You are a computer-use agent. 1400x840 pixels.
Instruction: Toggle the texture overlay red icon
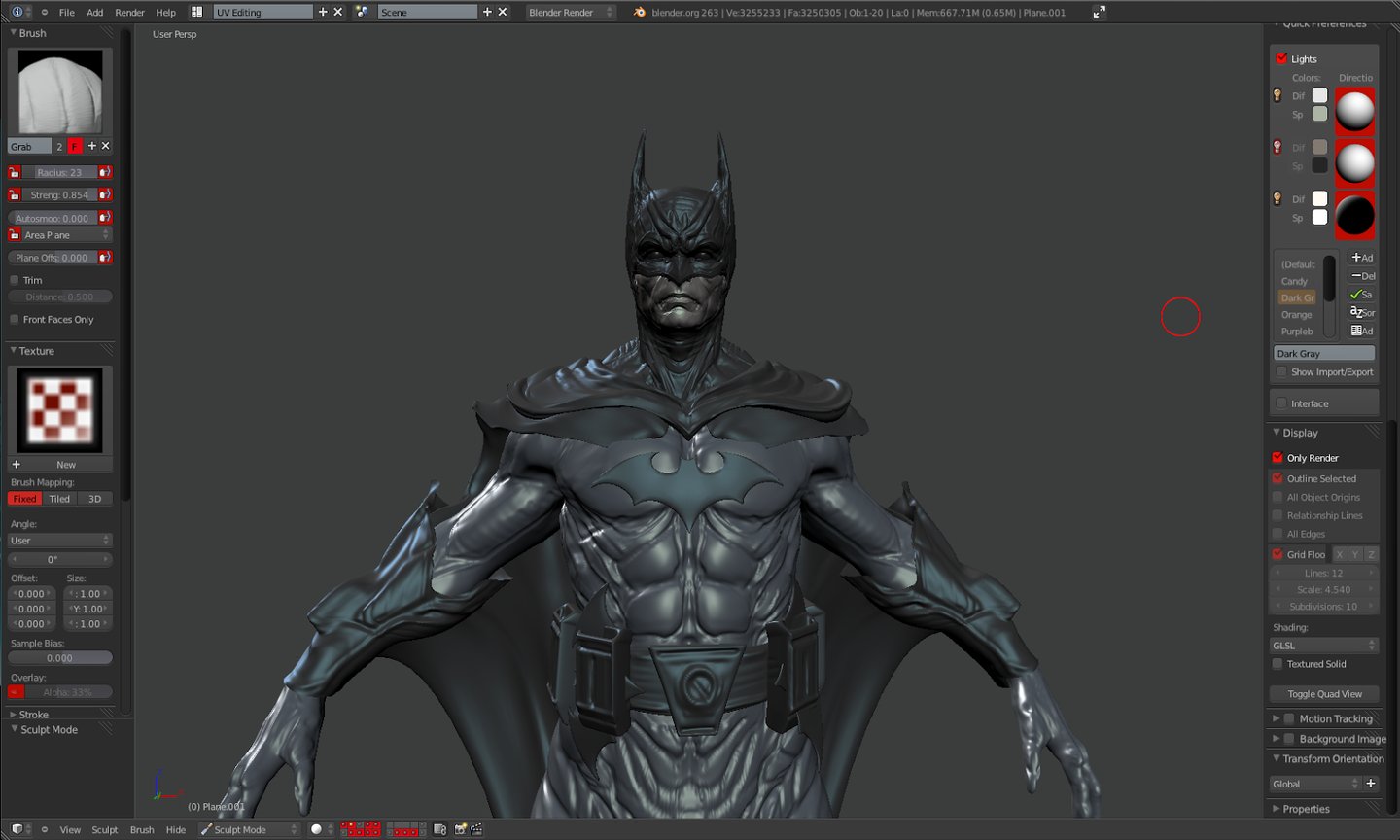(x=16, y=692)
